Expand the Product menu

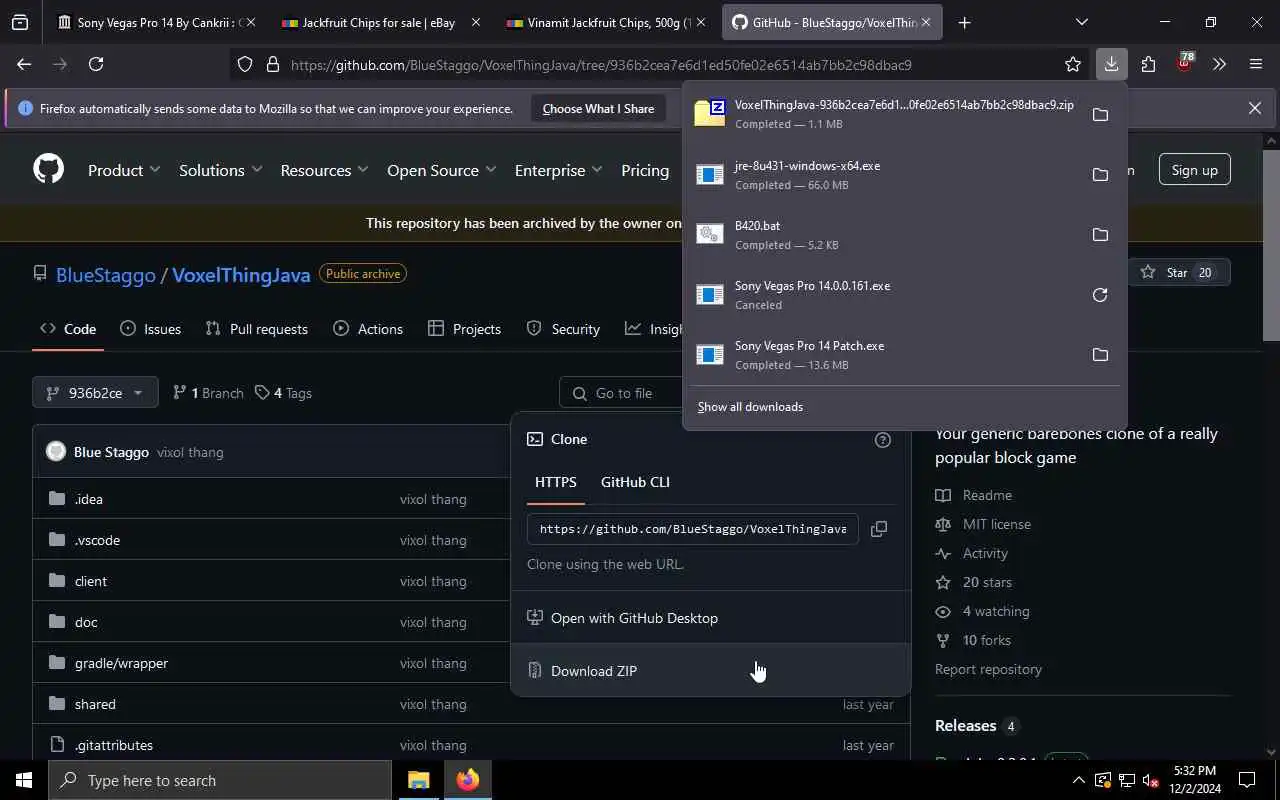pos(124,170)
